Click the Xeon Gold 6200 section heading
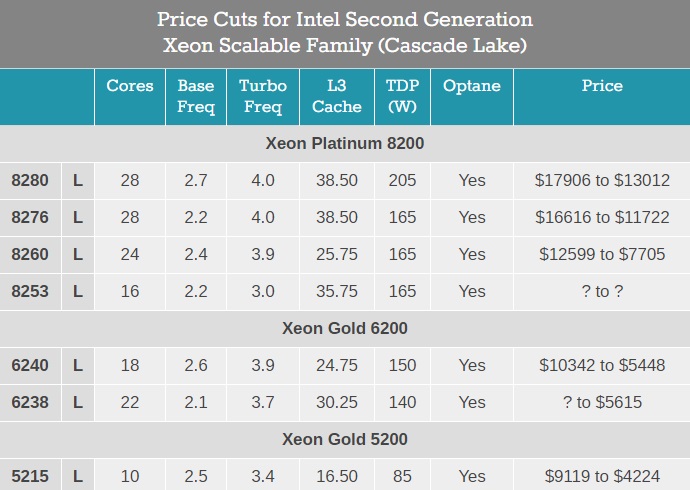690x490 pixels. click(345, 328)
